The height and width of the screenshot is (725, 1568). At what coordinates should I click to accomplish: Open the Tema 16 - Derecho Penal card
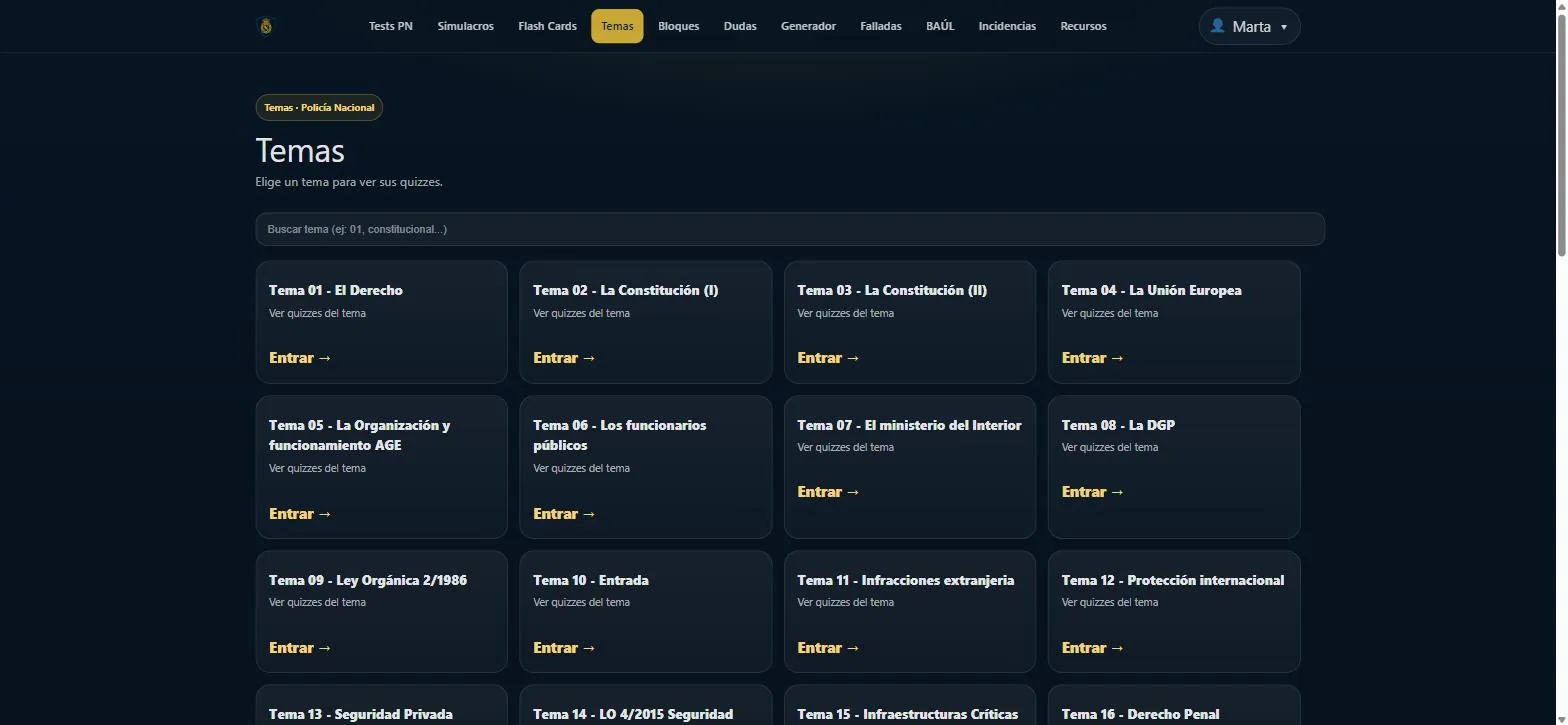pos(1174,706)
